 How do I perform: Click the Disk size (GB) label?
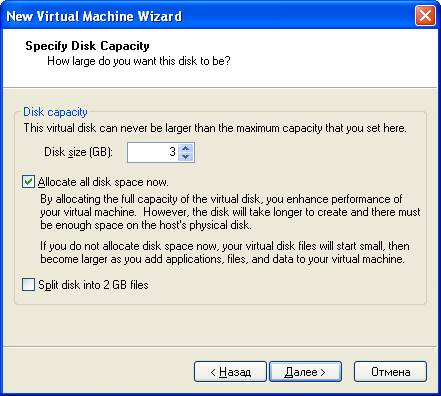pos(78,152)
